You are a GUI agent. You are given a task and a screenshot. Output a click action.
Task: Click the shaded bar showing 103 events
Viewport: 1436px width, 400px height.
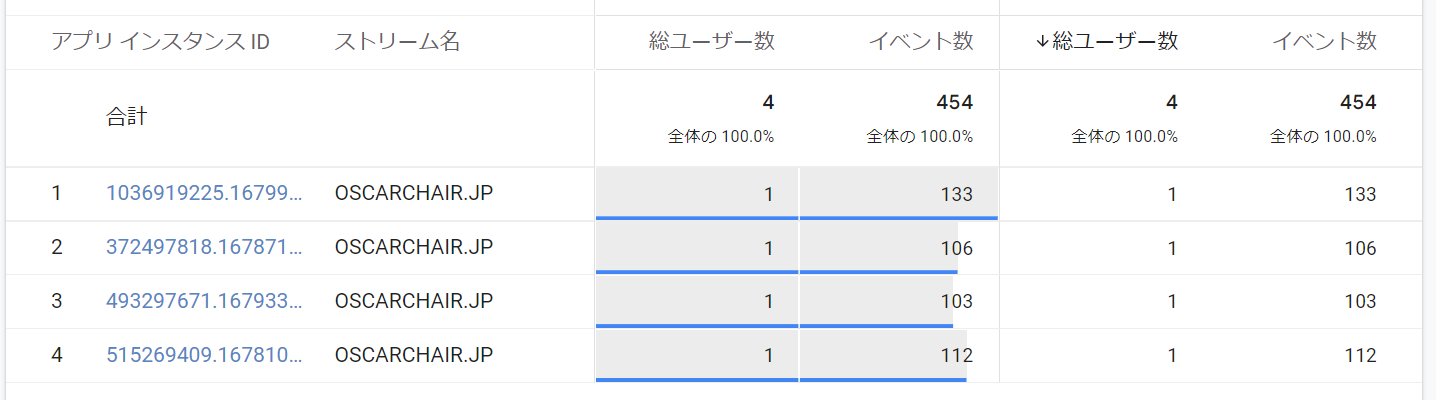[876, 301]
